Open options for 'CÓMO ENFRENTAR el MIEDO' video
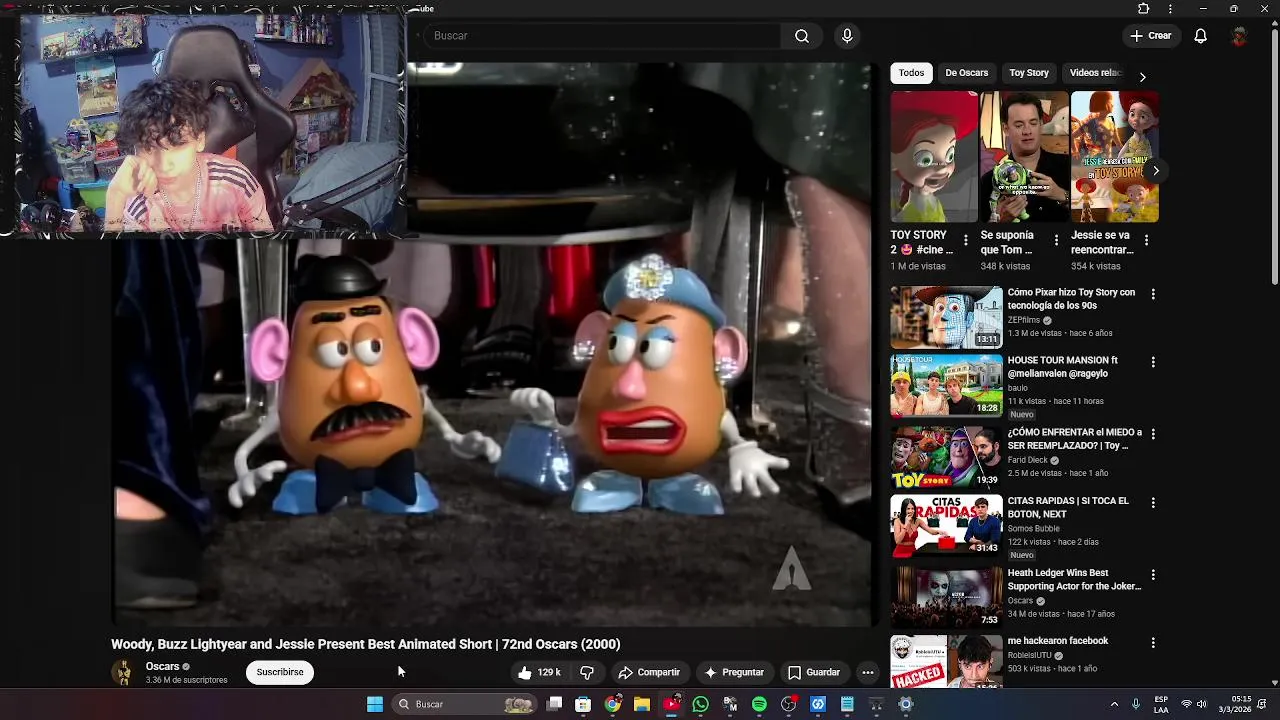The image size is (1280, 720). pos(1153,434)
